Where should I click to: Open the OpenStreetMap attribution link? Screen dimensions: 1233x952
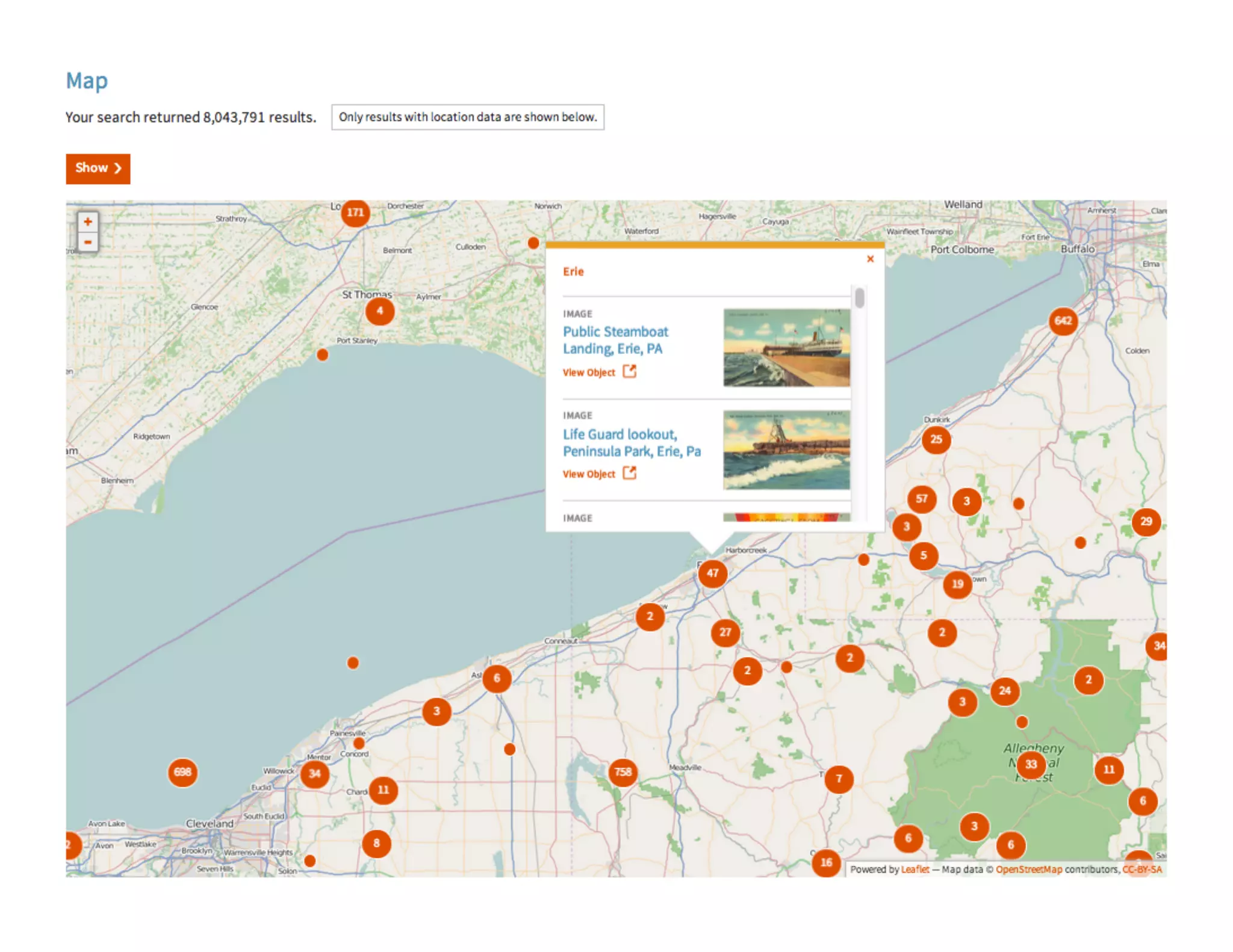pyautogui.click(x=1028, y=870)
